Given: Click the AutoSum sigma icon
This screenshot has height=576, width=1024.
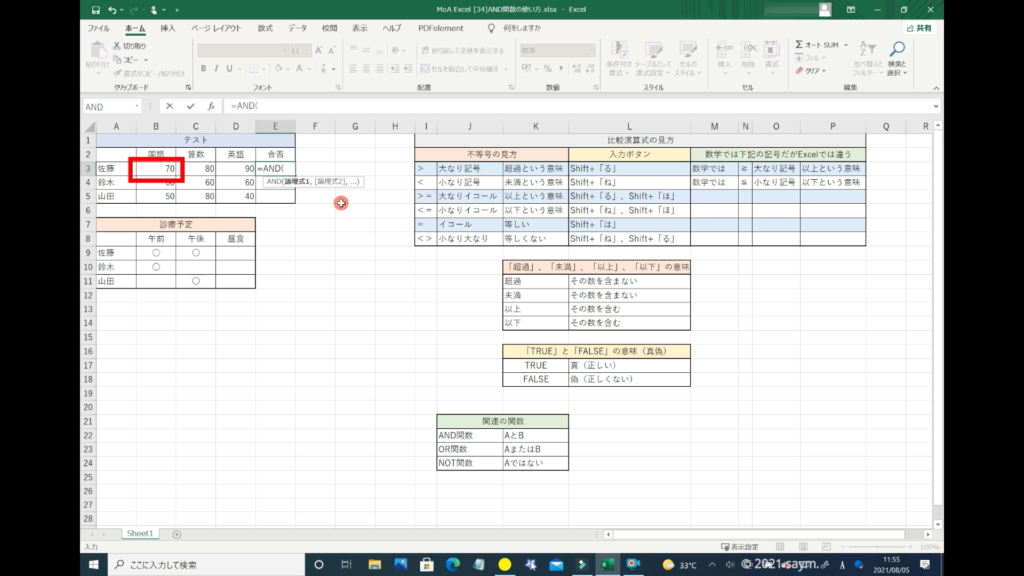Looking at the screenshot, I should [x=800, y=45].
